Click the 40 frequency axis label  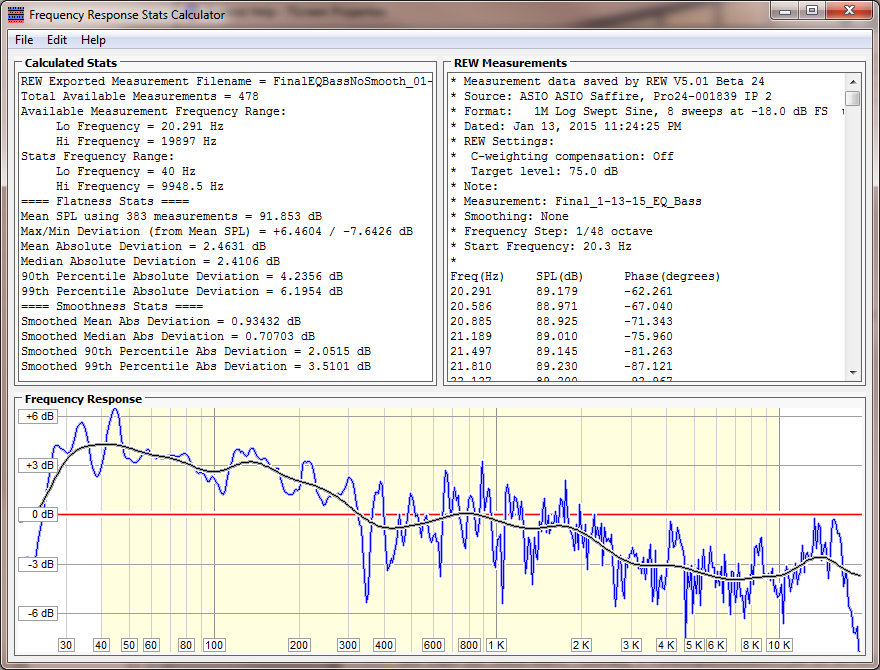[101, 645]
